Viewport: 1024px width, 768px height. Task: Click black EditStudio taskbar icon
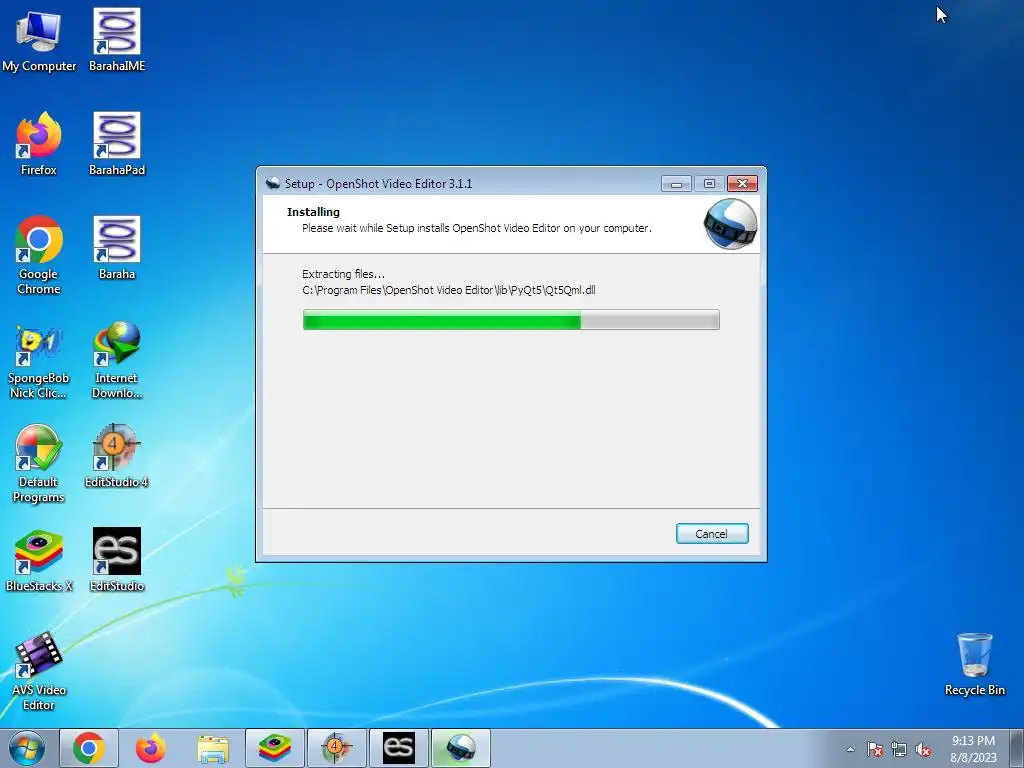tap(398, 748)
